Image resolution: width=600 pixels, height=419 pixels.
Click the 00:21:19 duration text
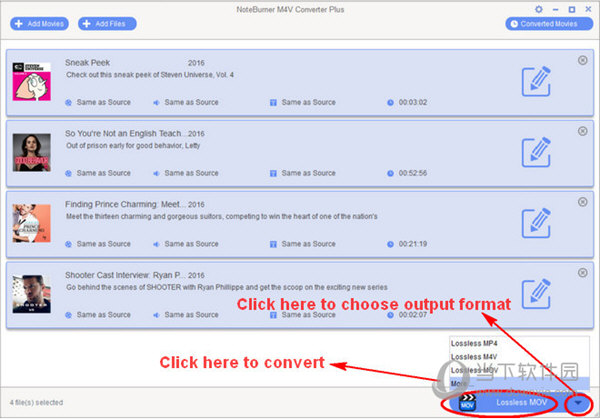413,244
